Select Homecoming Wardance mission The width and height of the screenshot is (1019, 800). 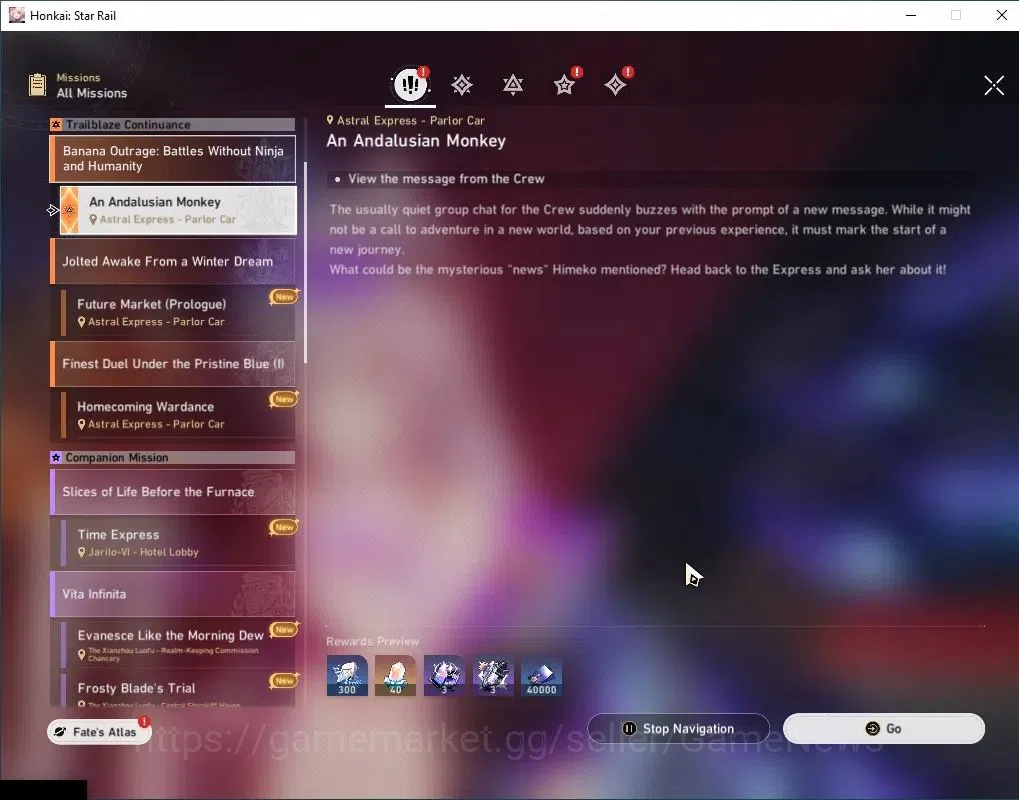point(178,415)
